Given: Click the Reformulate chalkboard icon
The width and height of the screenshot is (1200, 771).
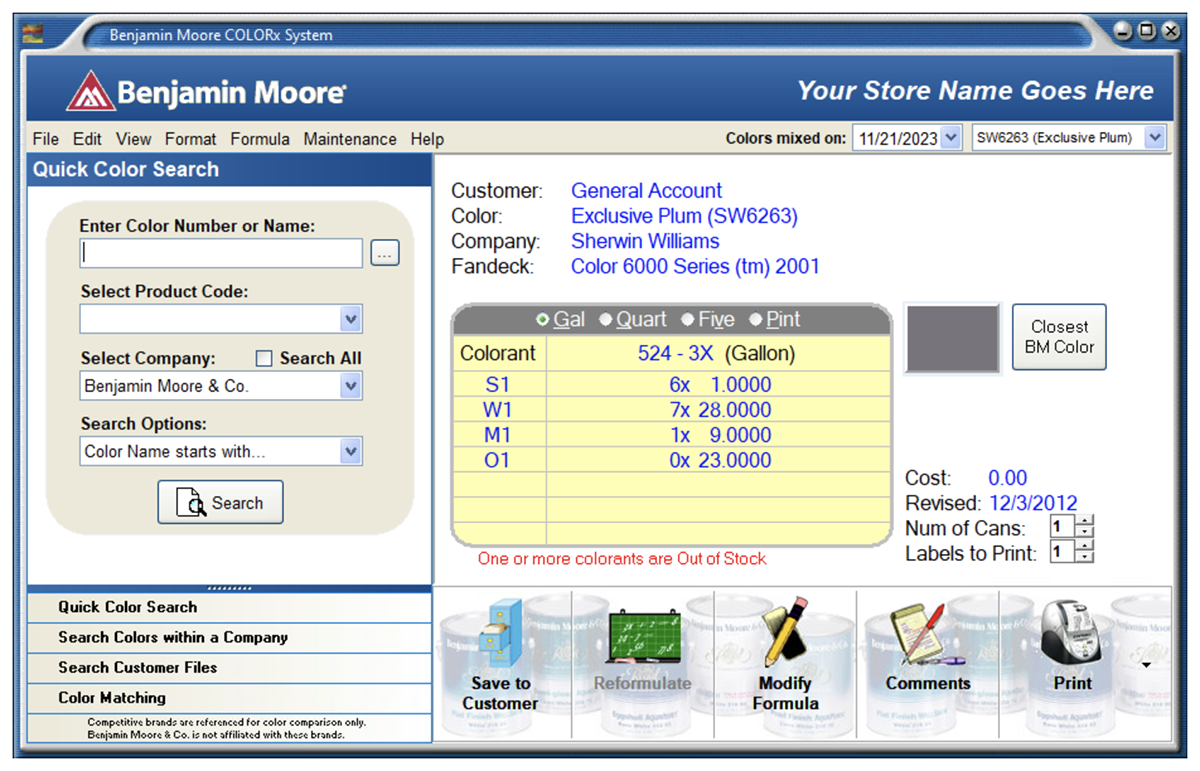Looking at the screenshot, I should [x=643, y=638].
